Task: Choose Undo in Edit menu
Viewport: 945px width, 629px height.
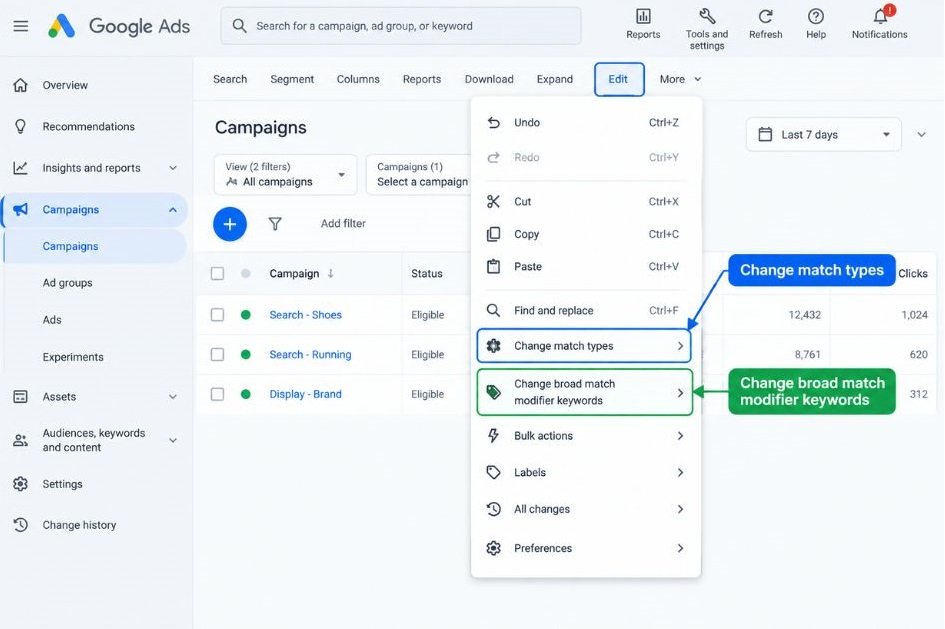Action: click(585, 122)
